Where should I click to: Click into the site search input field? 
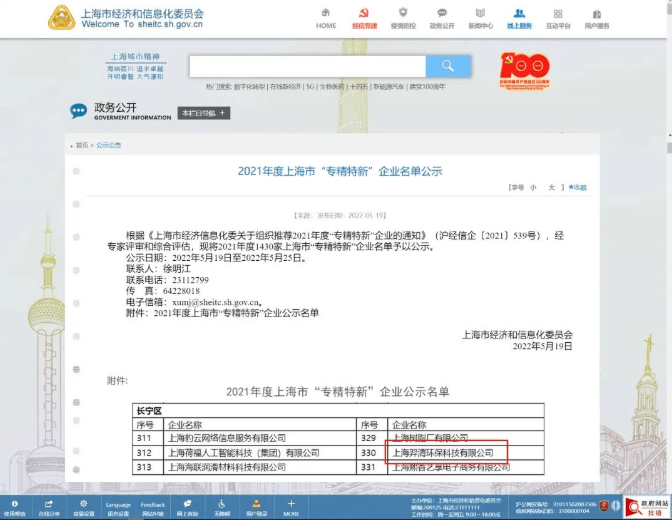[x=308, y=66]
